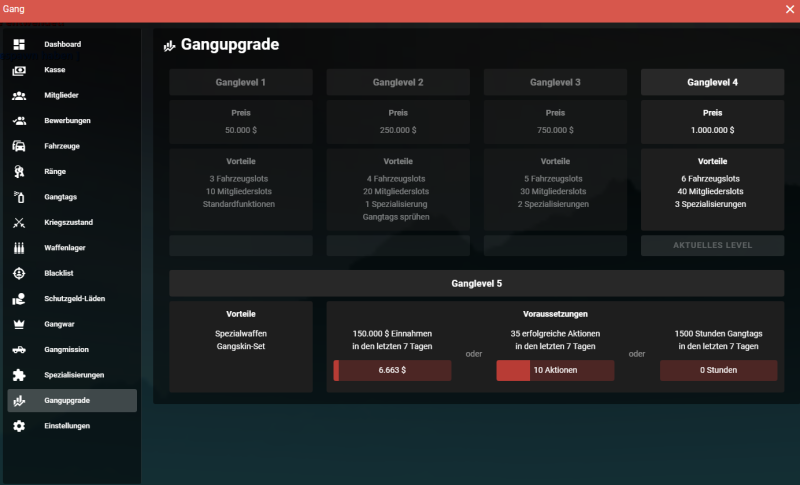Open the Gangmission entry
This screenshot has width=800, height=485.
pyautogui.click(x=72, y=350)
